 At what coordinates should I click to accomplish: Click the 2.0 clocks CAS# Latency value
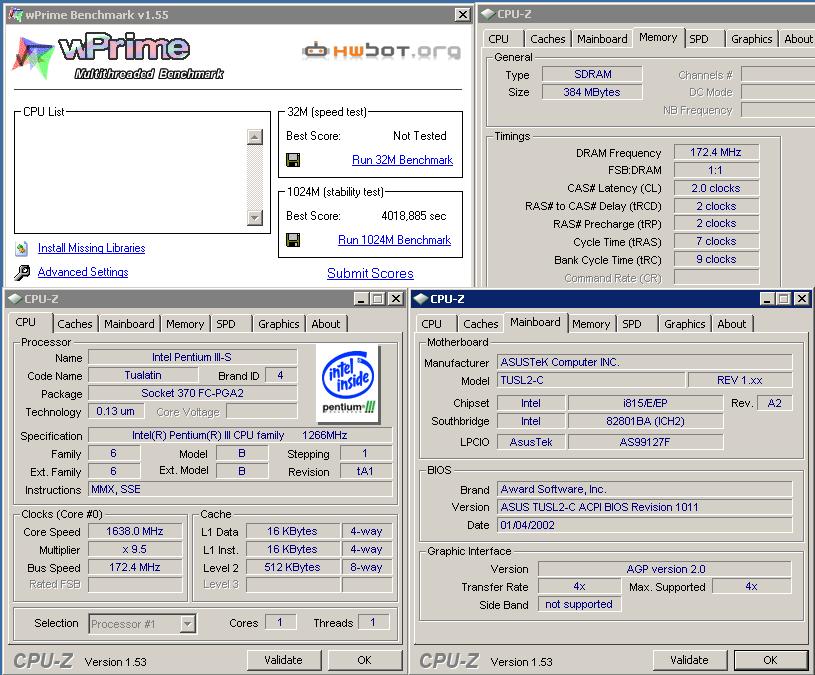click(x=716, y=188)
